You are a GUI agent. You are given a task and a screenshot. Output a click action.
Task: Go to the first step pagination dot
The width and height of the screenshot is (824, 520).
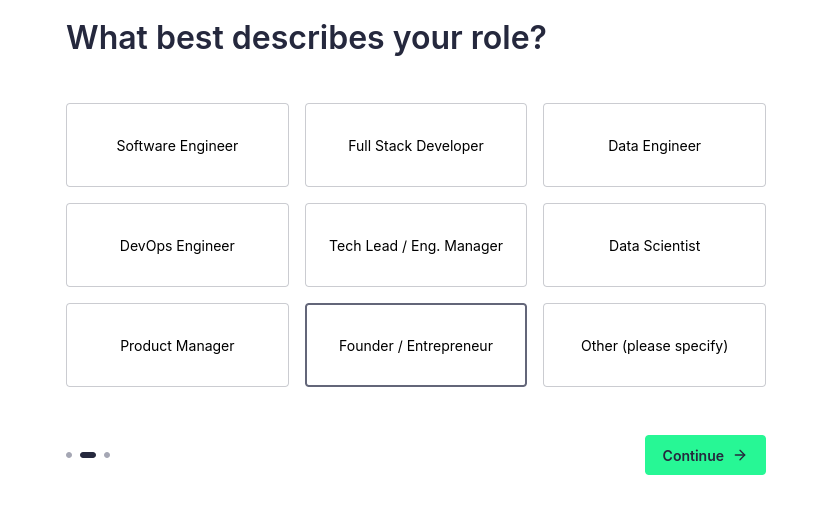[69, 455]
